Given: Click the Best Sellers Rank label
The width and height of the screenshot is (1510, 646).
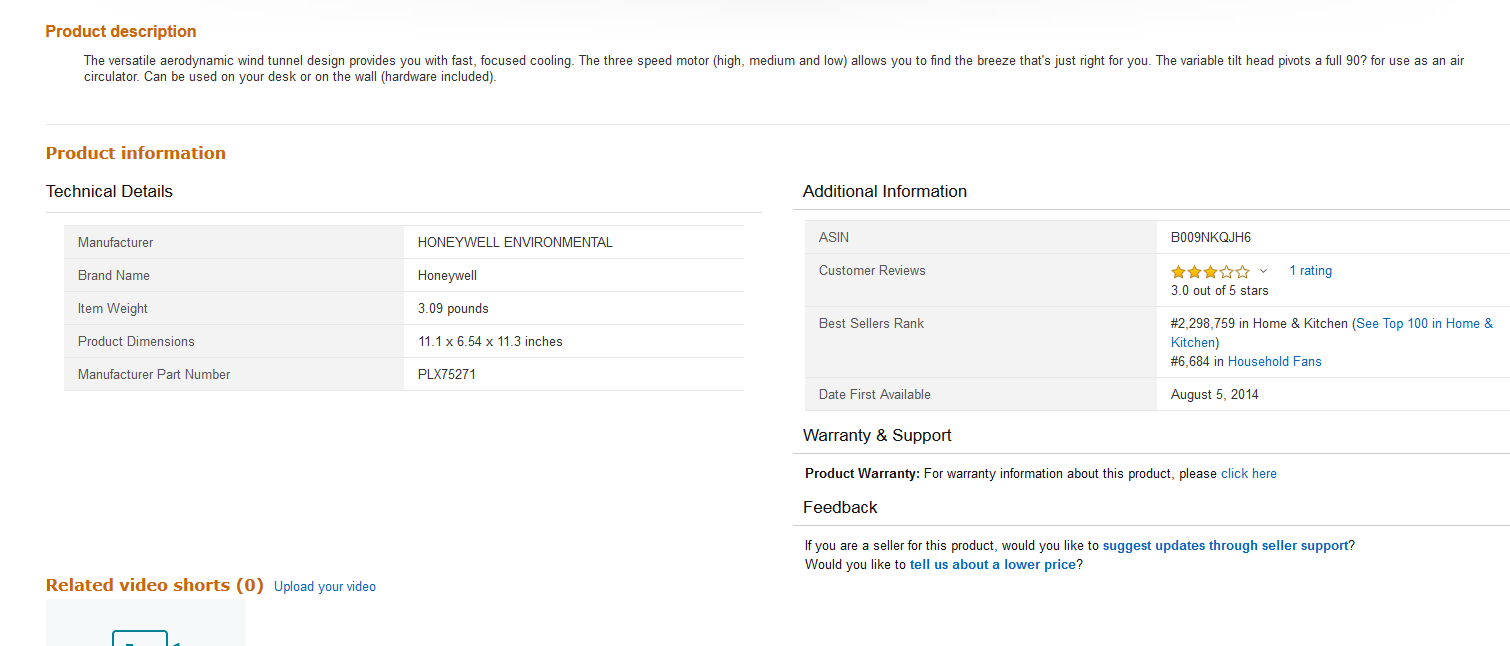Looking at the screenshot, I should coord(871,324).
